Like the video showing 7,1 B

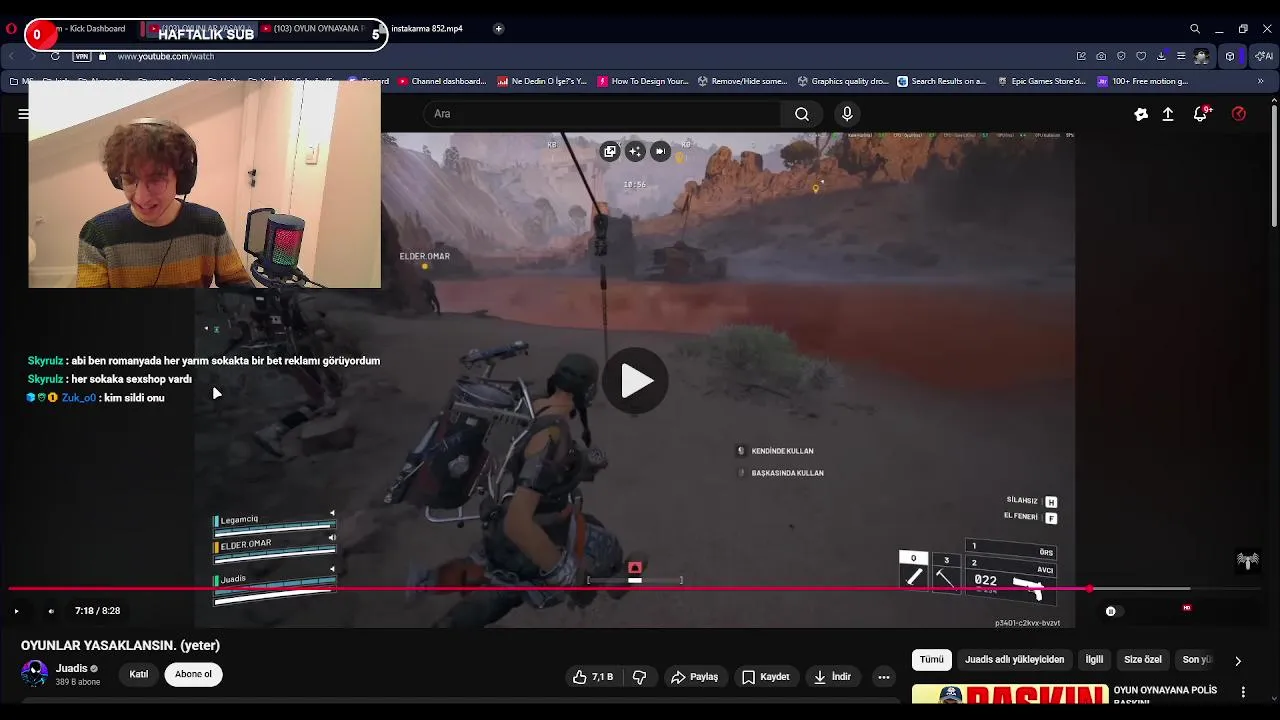593,677
